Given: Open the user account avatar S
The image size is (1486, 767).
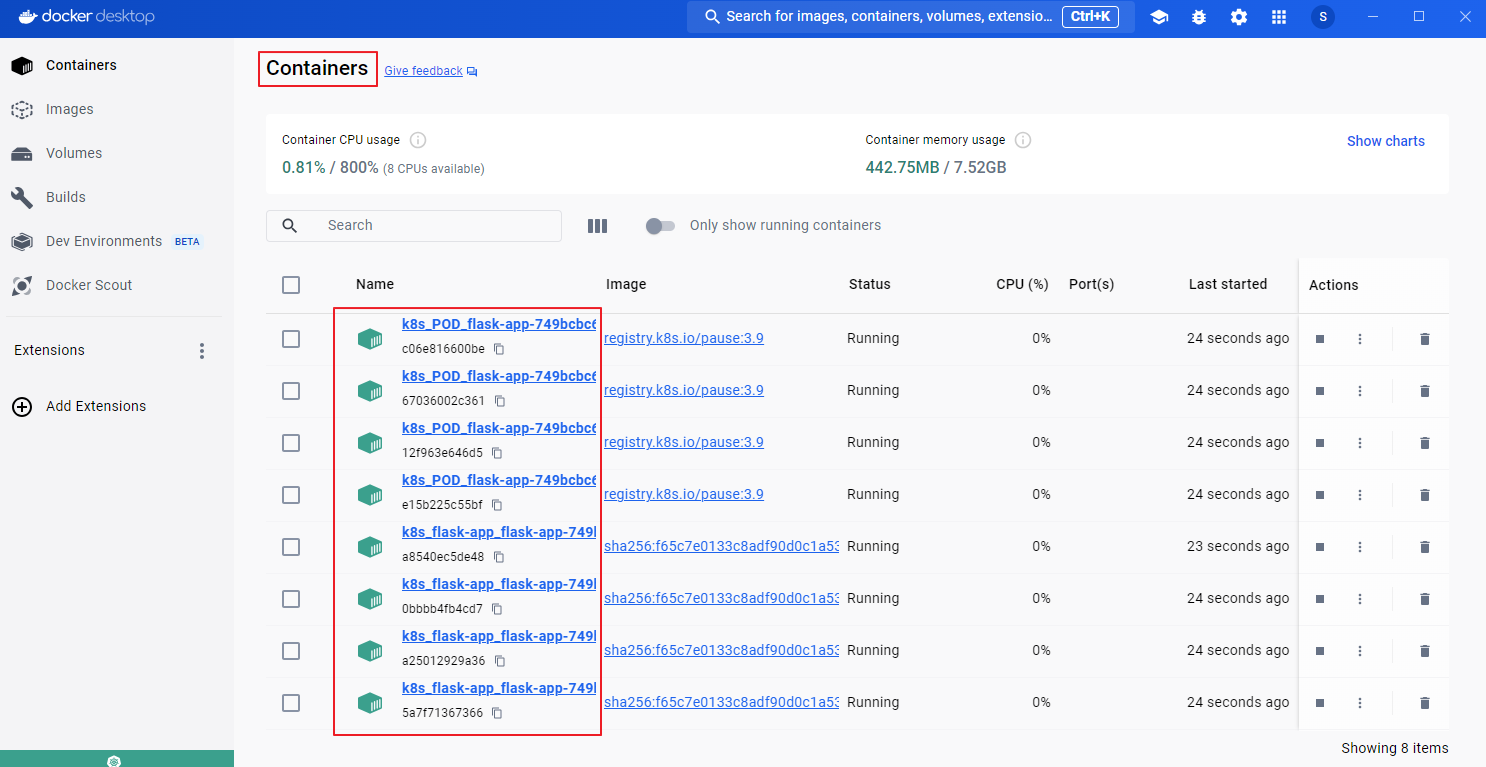Looking at the screenshot, I should coord(1323,17).
